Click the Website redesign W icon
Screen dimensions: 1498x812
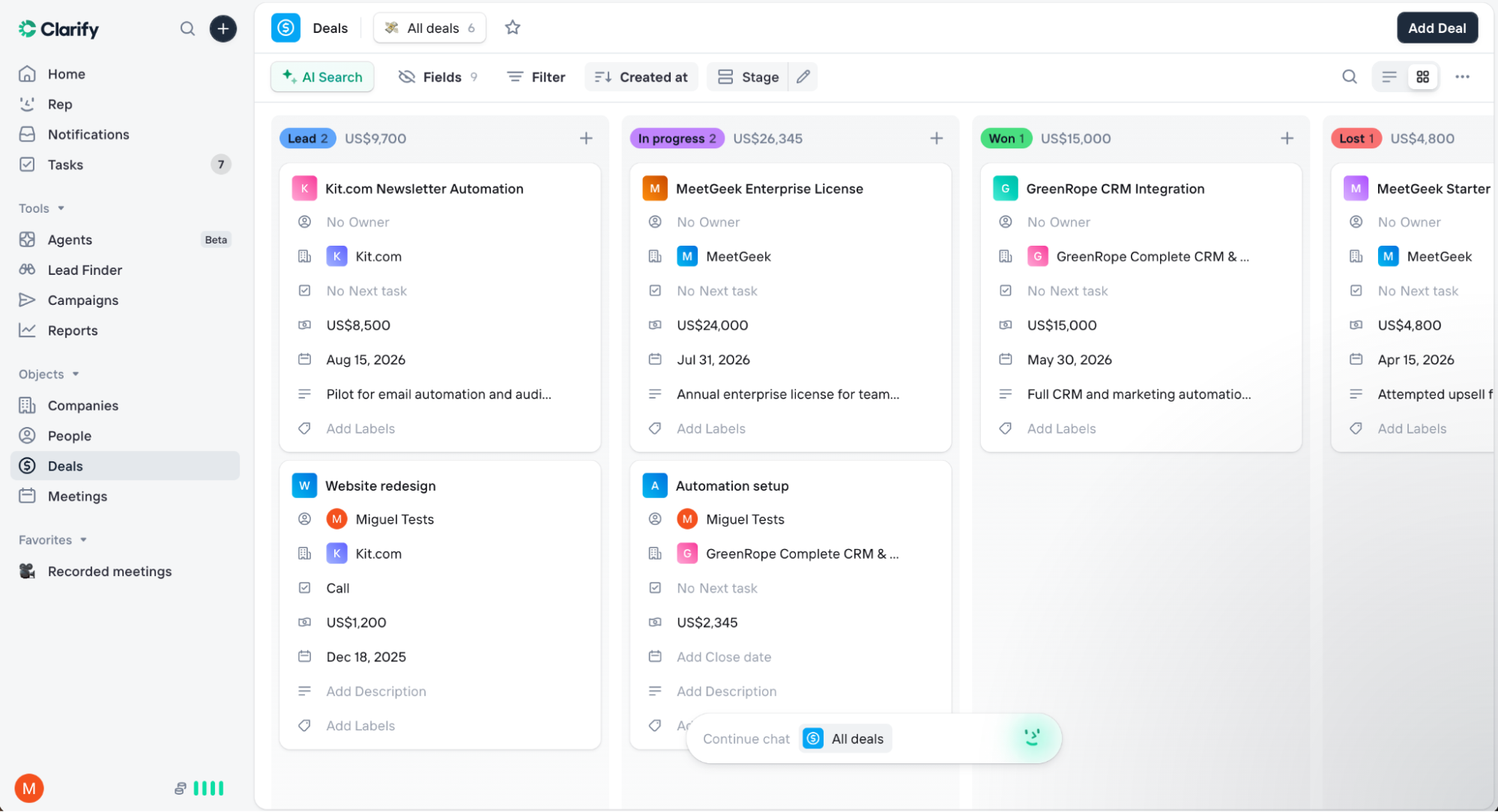point(304,485)
